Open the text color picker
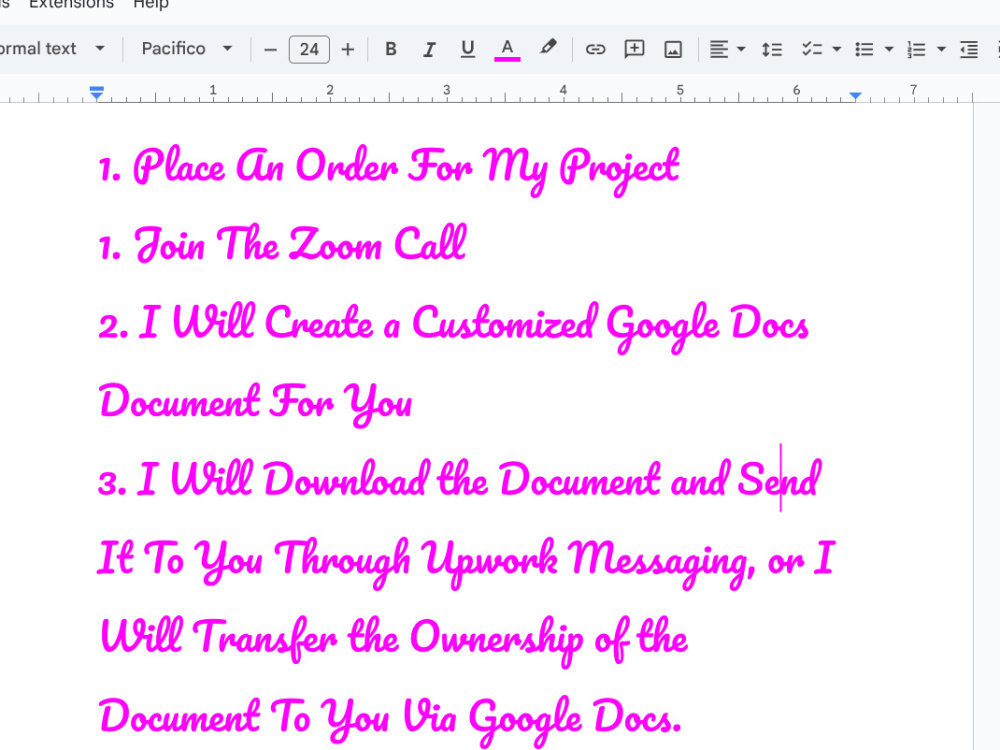This screenshot has width=1000, height=750. pyautogui.click(x=507, y=49)
